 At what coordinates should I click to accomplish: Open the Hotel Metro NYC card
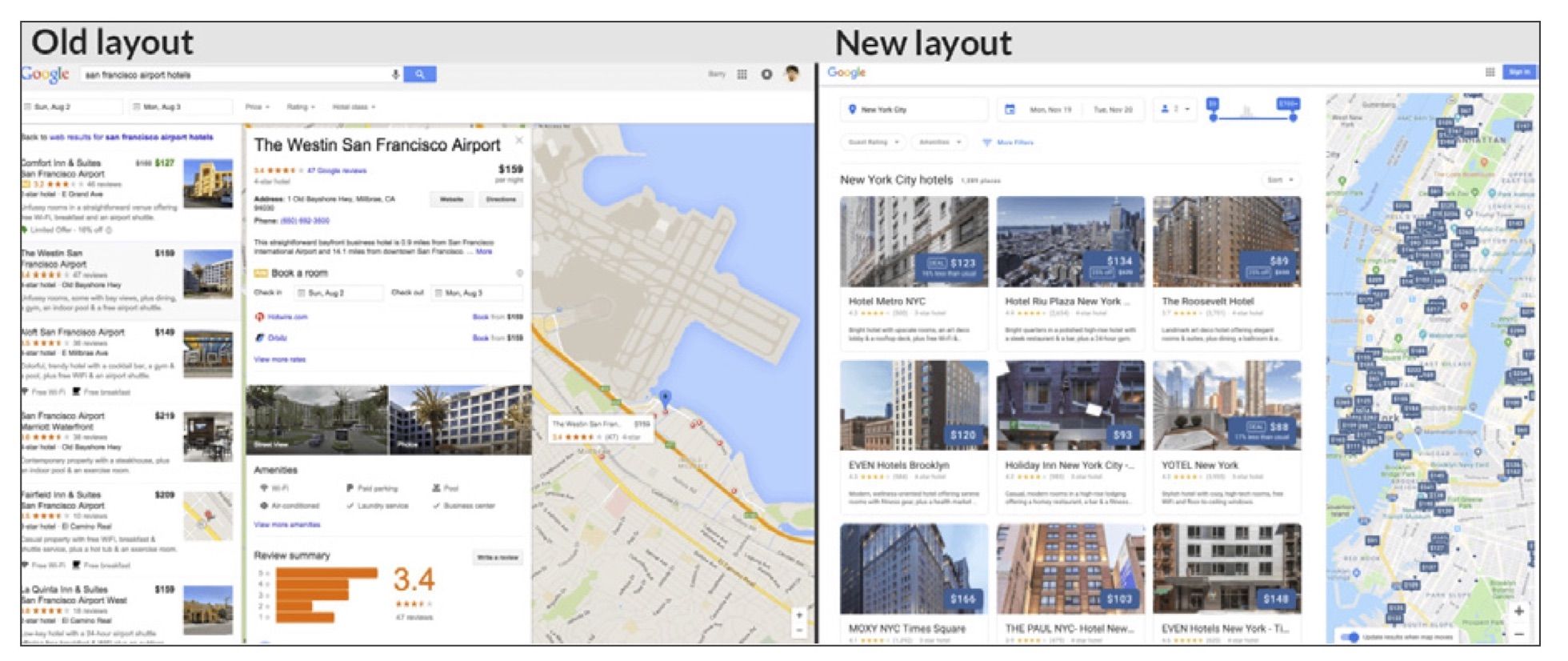coord(914,273)
